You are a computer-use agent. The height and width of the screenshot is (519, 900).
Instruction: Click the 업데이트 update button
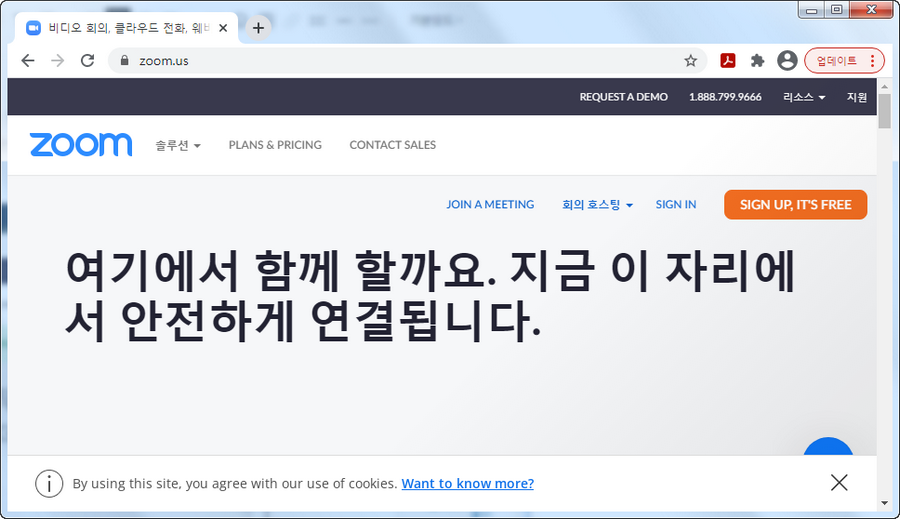point(836,61)
